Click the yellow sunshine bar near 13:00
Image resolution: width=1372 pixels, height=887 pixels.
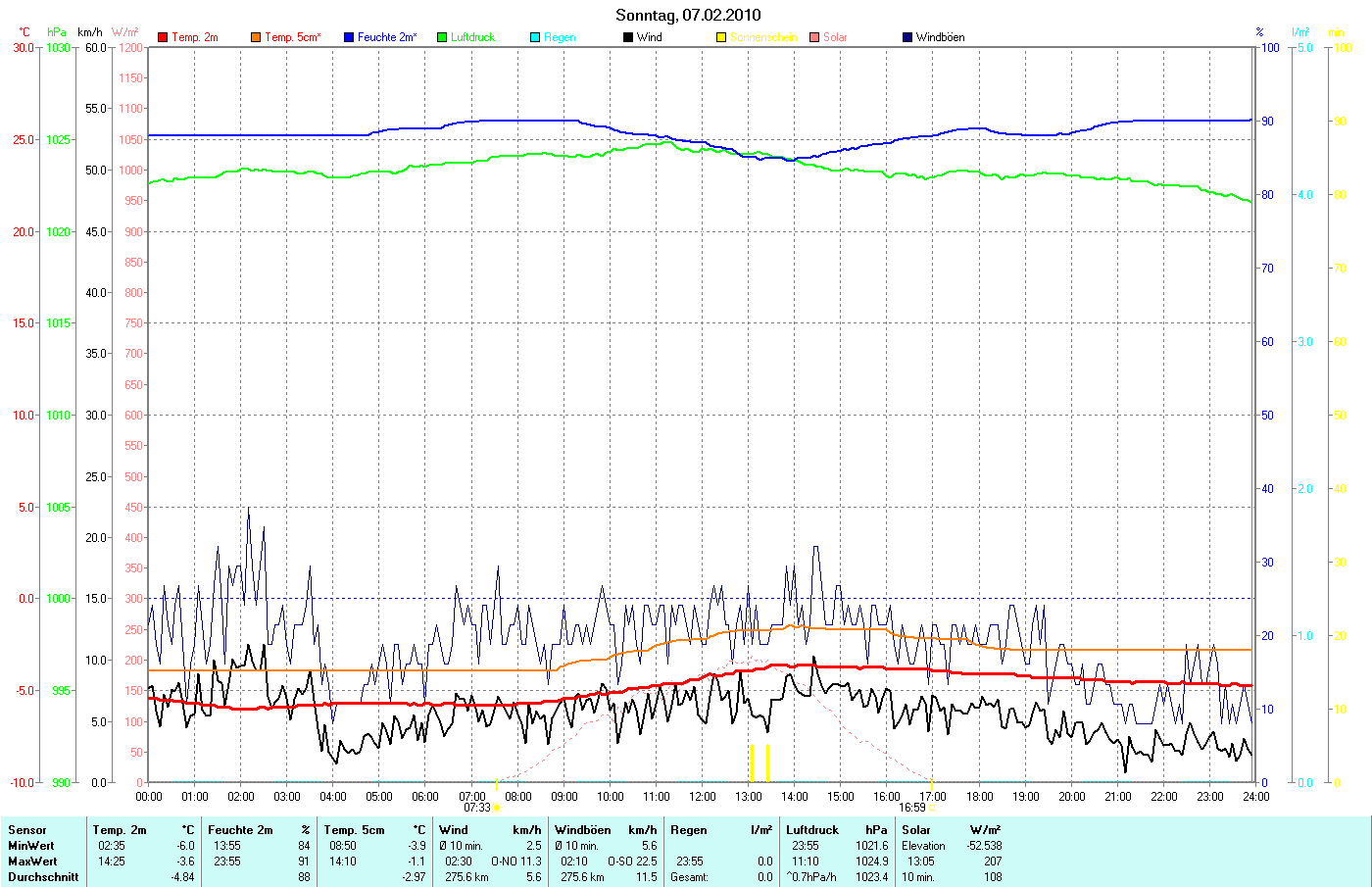pos(752,763)
